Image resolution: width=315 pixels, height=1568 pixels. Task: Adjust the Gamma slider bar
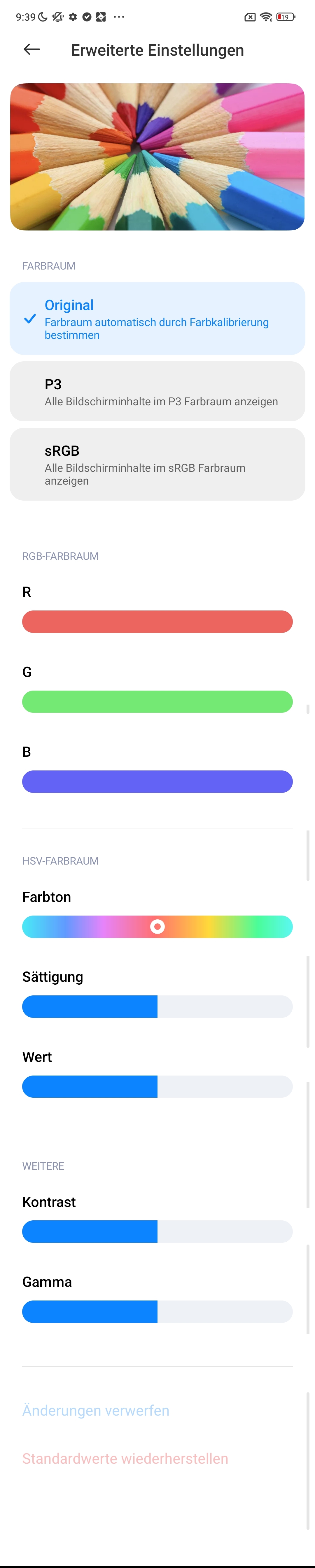157,1311
